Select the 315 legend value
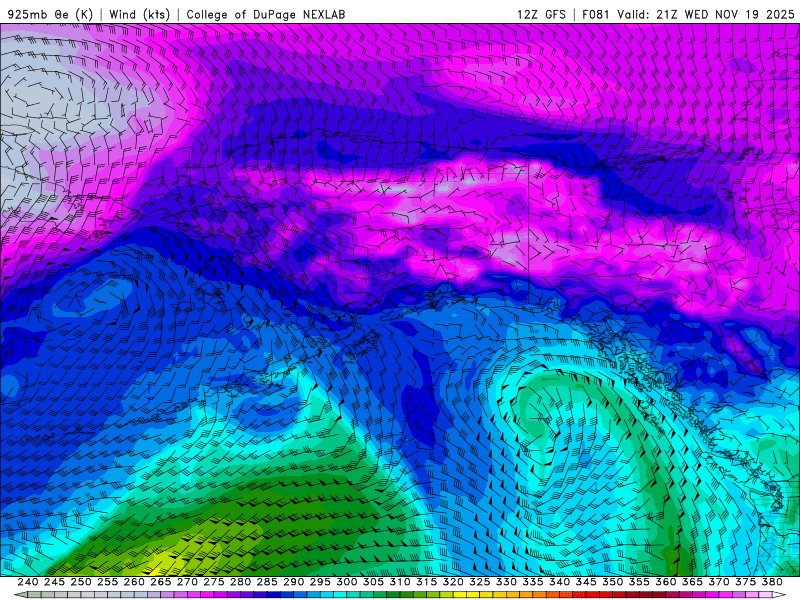 pyautogui.click(x=427, y=582)
